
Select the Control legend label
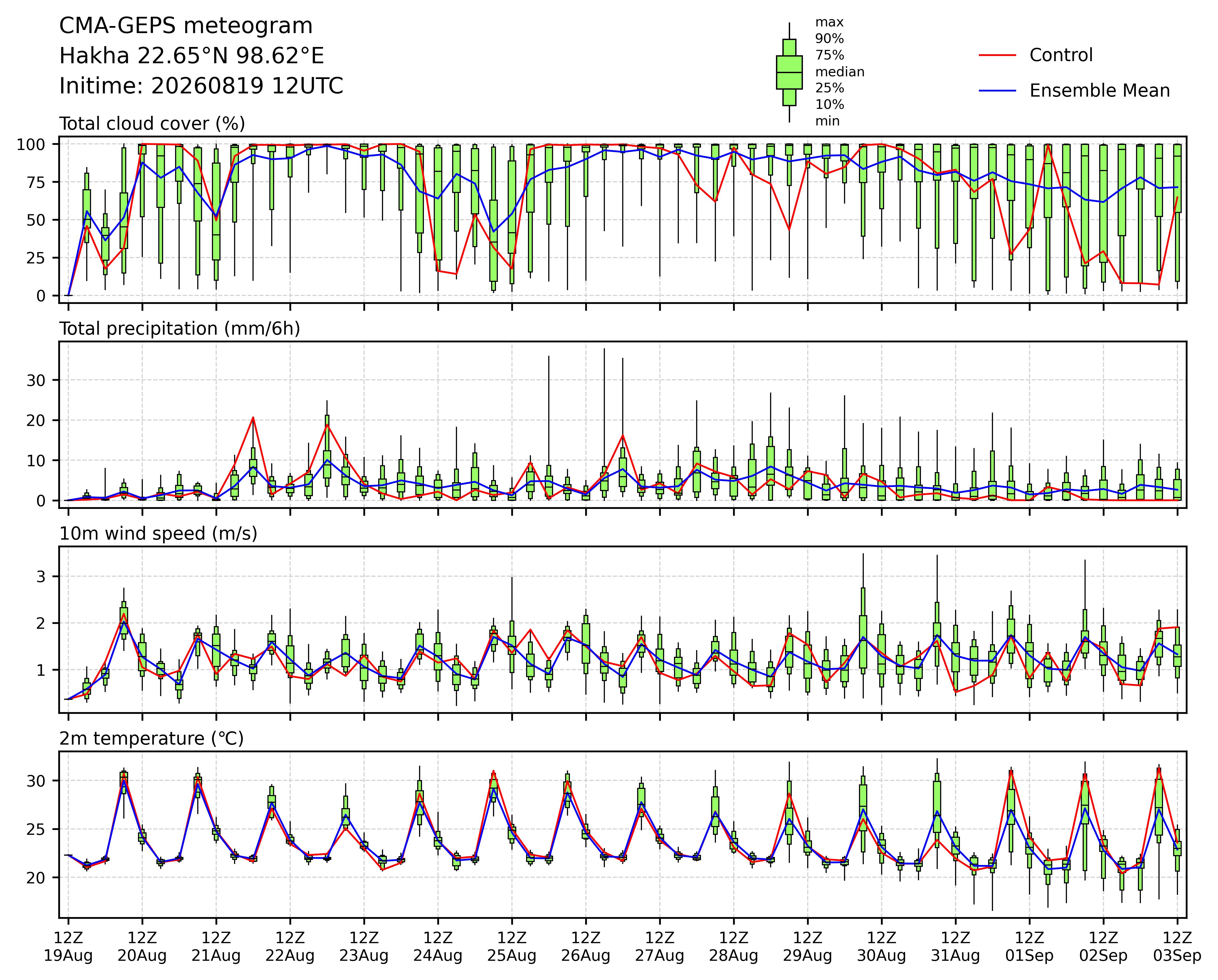1061,55
